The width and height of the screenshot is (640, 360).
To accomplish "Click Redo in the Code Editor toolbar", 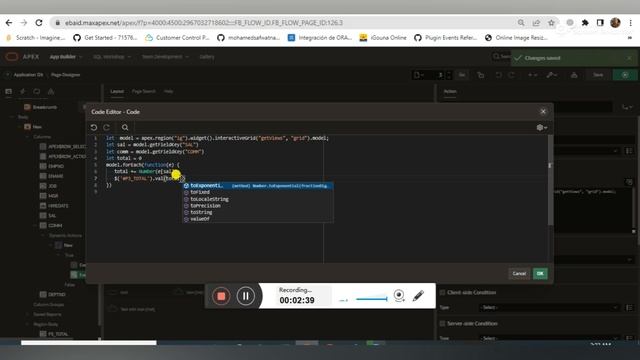I will 107,127.
